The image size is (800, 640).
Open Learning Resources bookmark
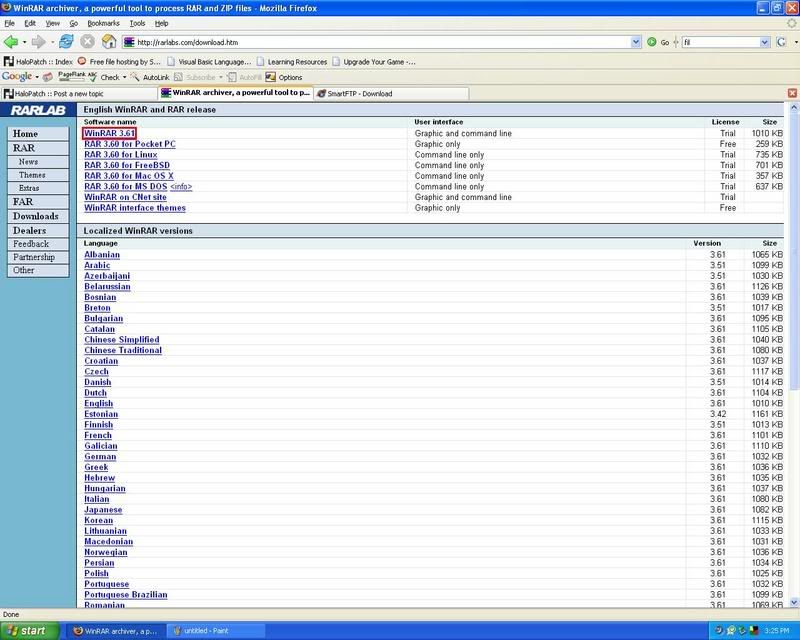(292, 61)
